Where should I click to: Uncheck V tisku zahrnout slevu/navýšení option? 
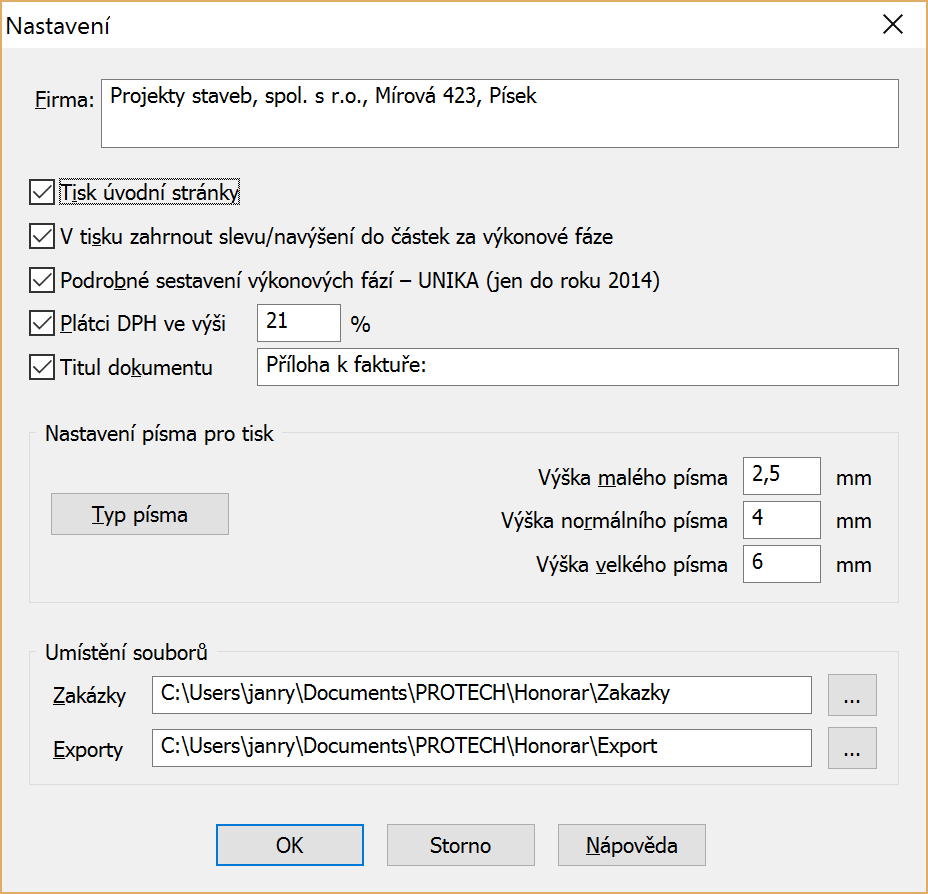(42, 237)
